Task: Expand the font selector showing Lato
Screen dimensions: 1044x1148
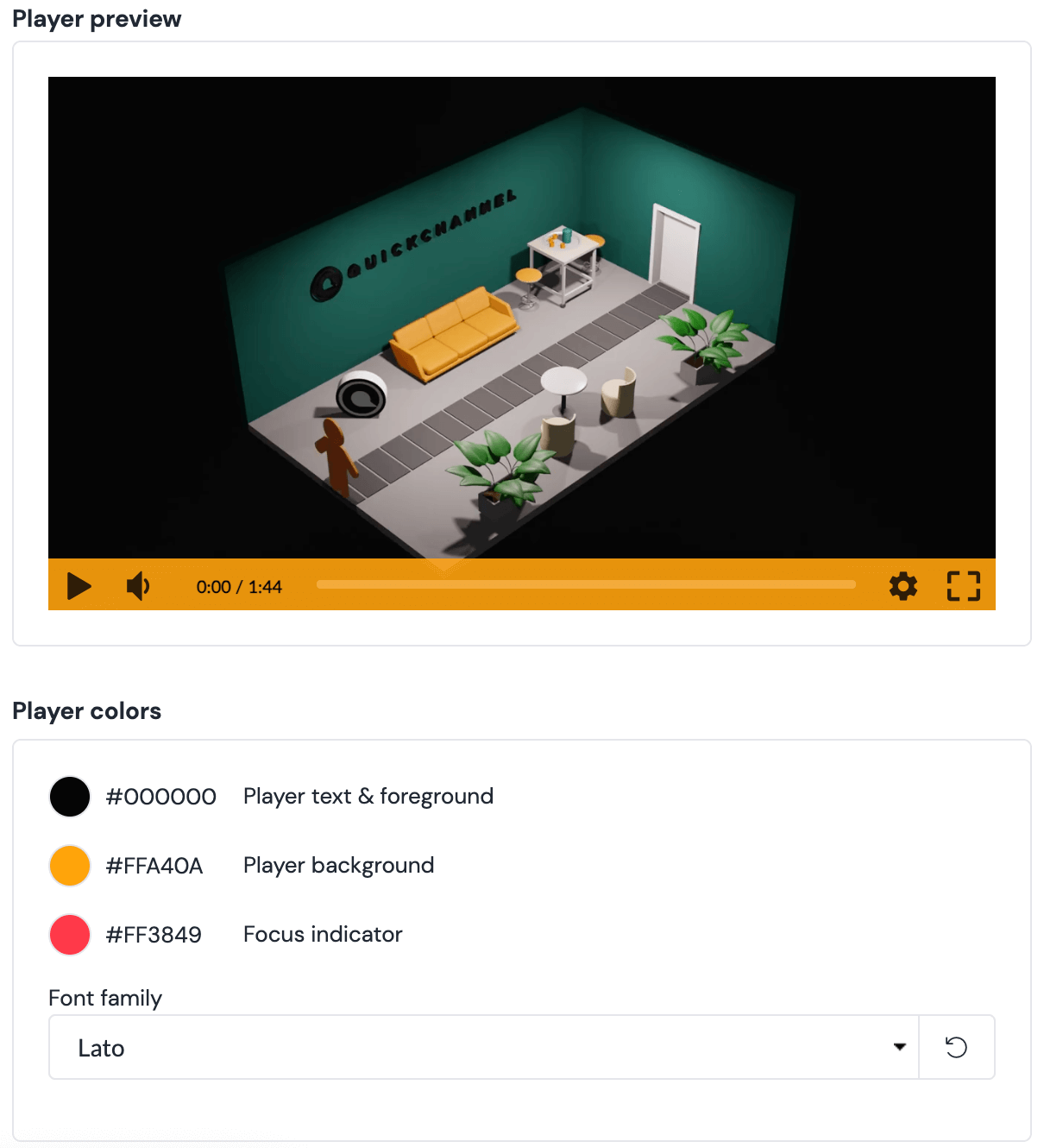Action: coord(483,1047)
